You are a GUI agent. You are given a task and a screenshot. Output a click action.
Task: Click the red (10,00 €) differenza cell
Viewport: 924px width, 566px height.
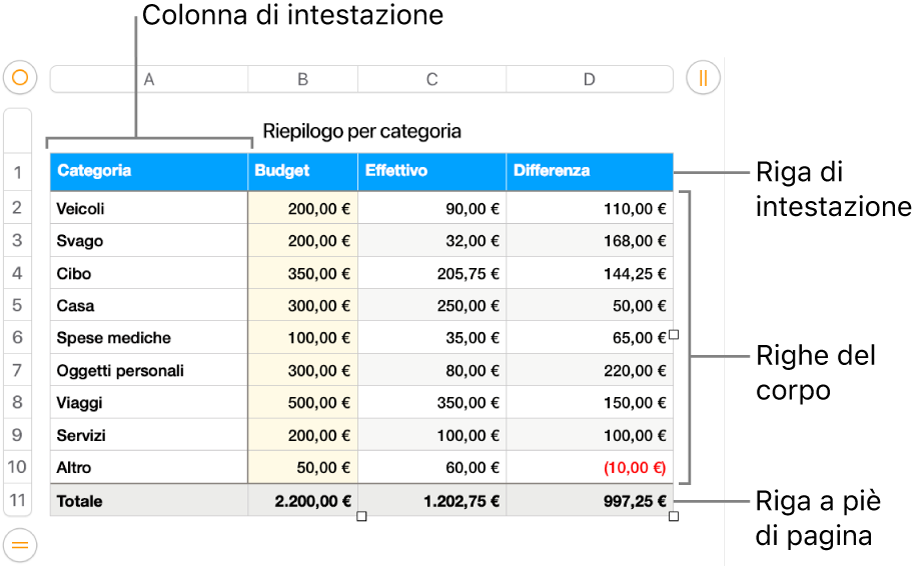pos(589,467)
